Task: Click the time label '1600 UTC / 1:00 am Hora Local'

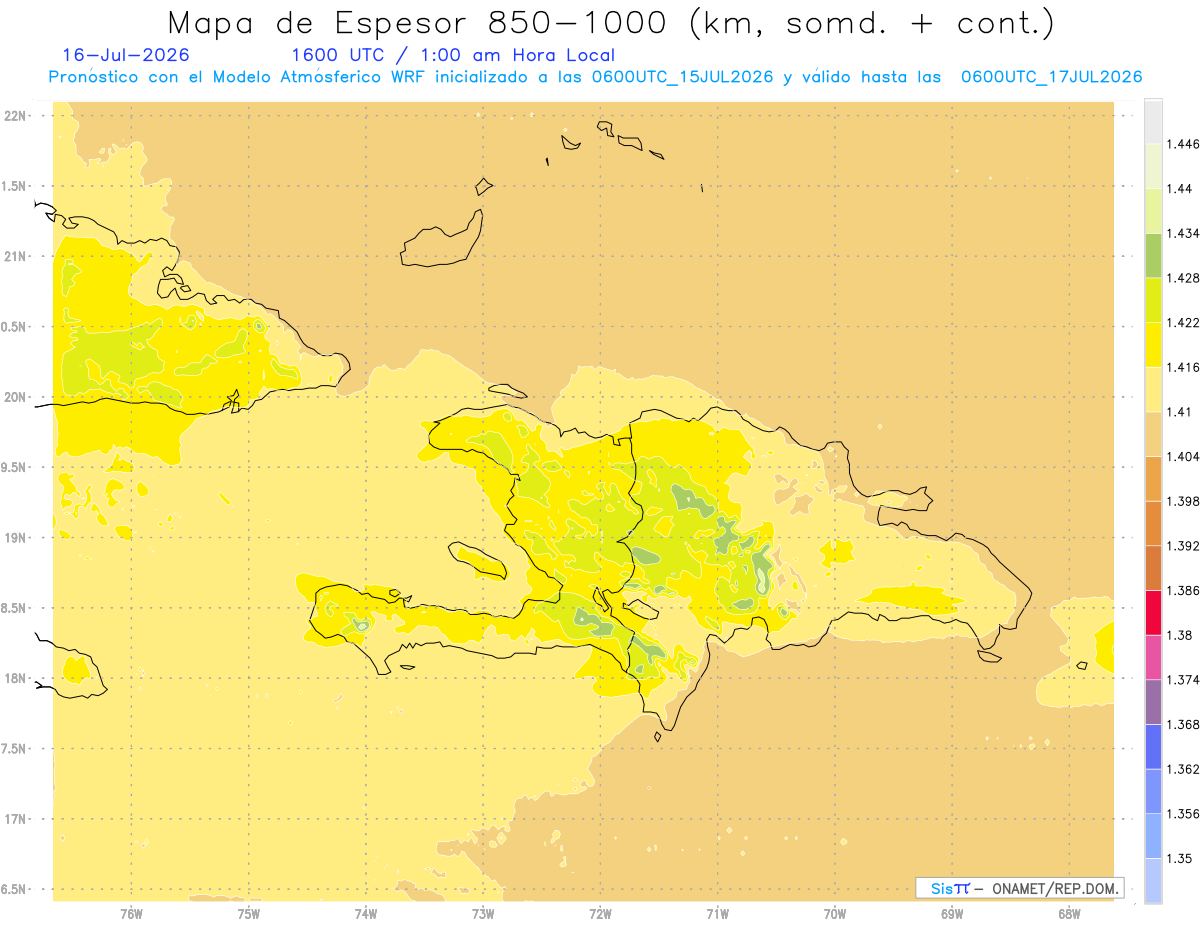Action: 453,56
